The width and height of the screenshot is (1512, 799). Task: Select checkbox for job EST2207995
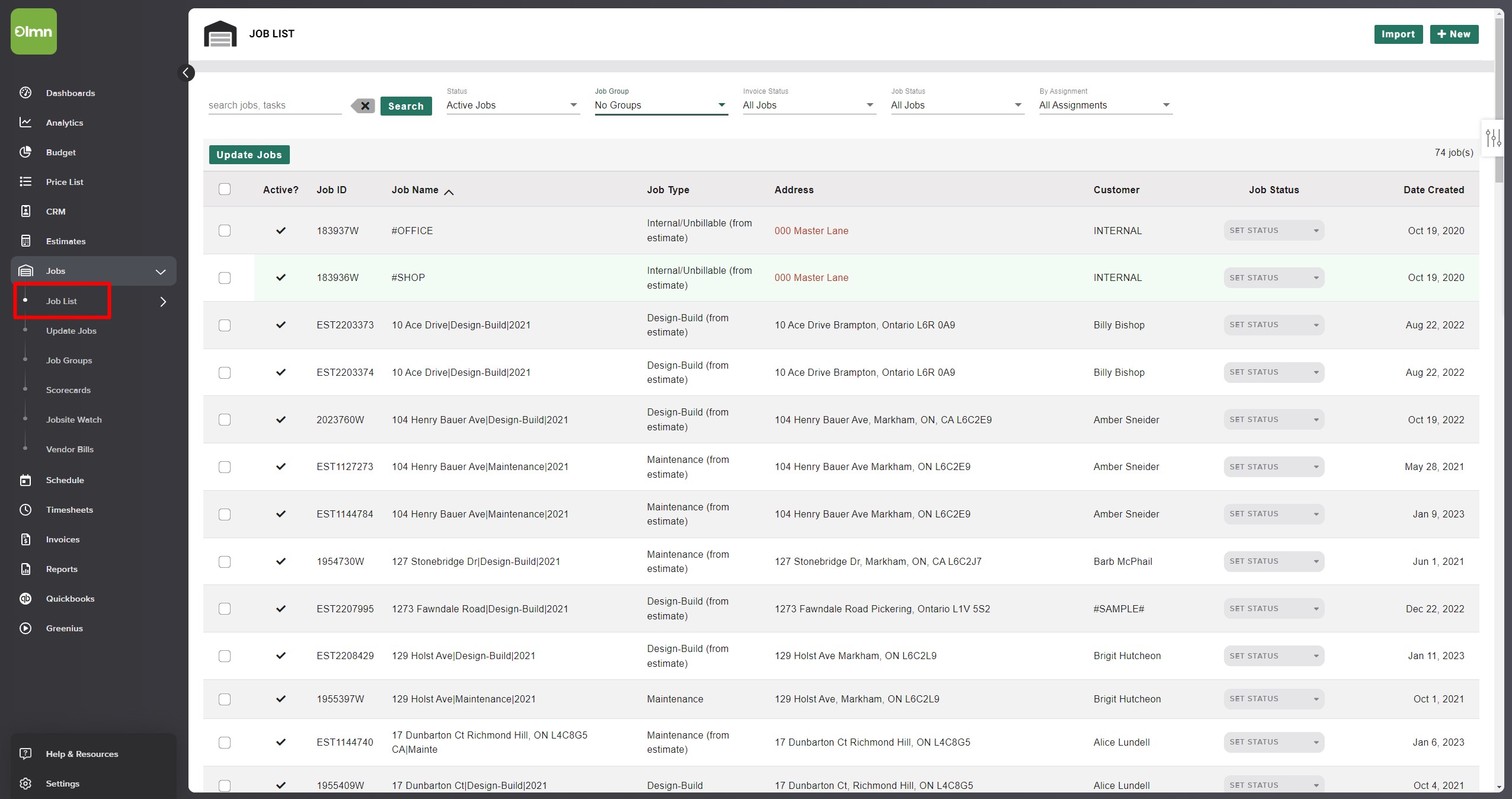click(x=225, y=609)
